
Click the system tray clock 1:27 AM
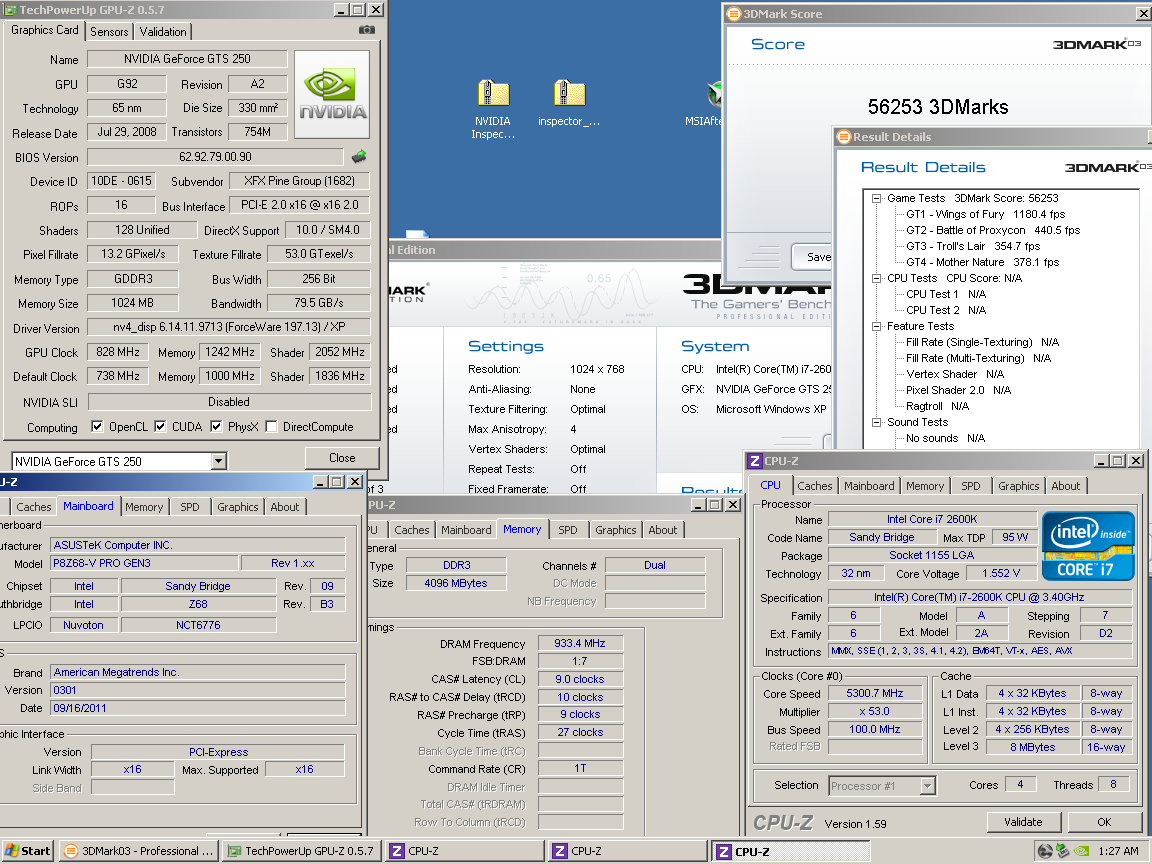1118,851
